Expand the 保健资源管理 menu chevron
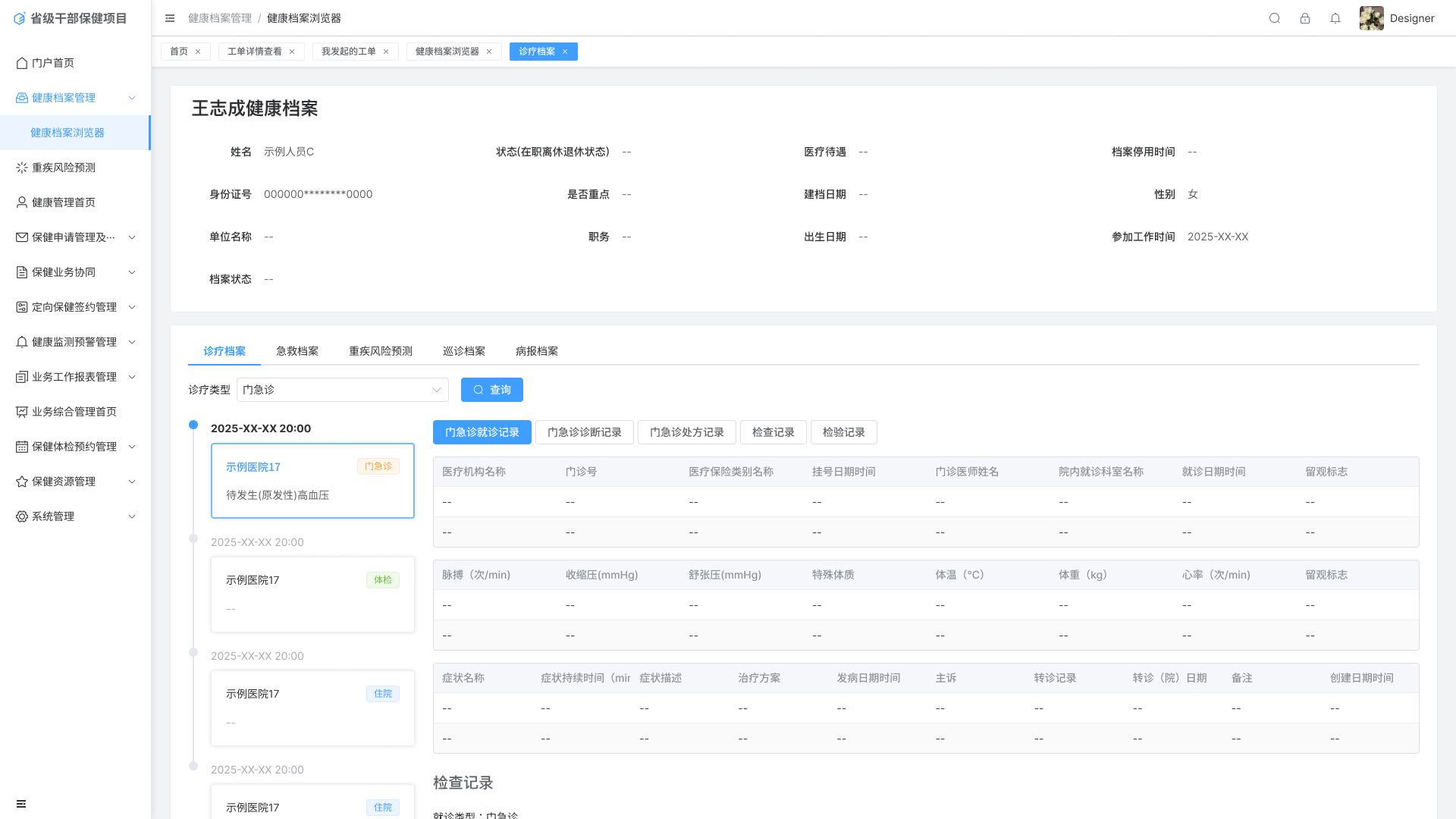 point(132,482)
